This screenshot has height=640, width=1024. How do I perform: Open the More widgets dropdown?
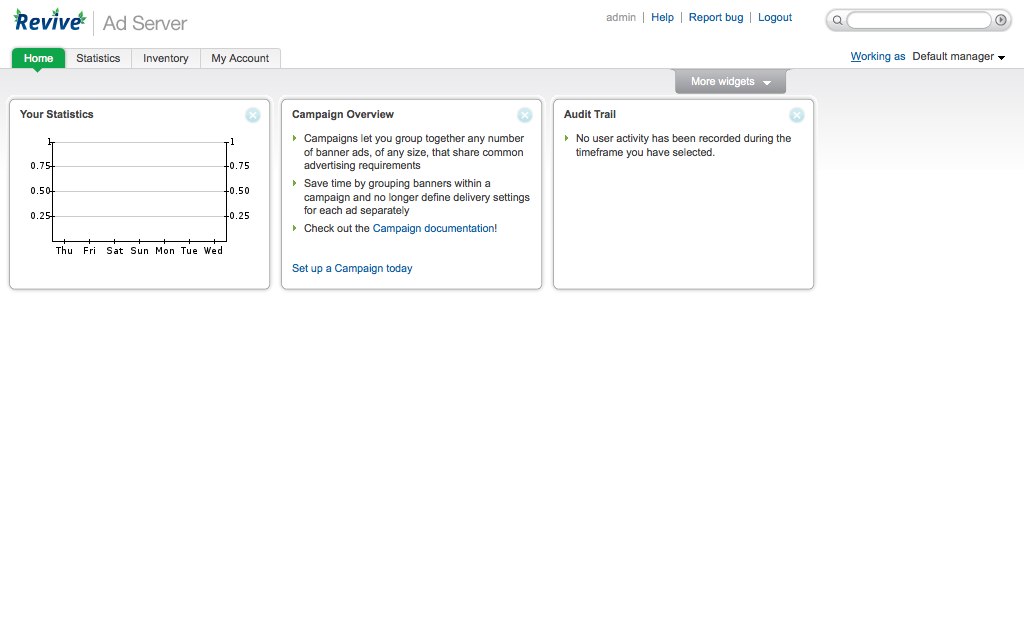point(730,80)
